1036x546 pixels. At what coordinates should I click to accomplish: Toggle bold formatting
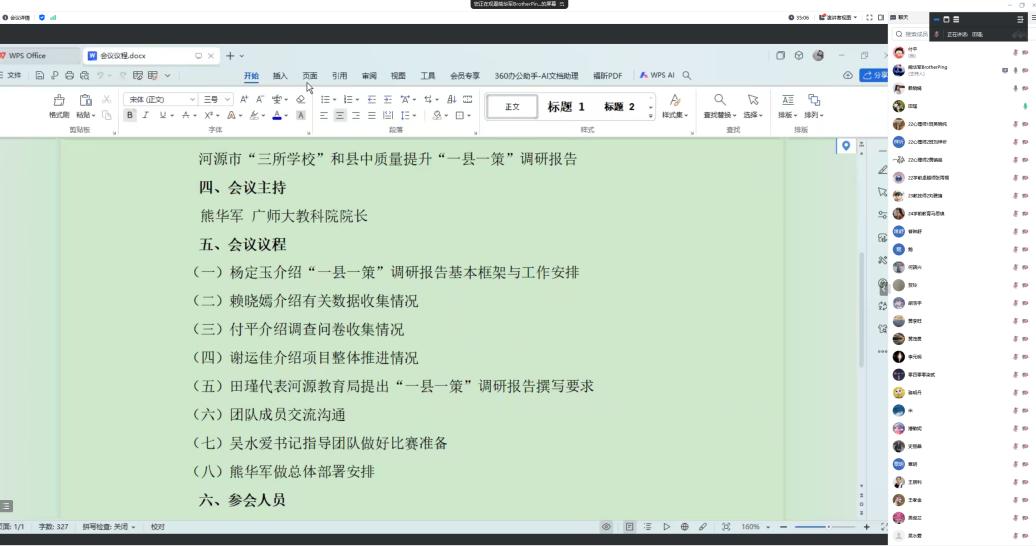point(129,116)
